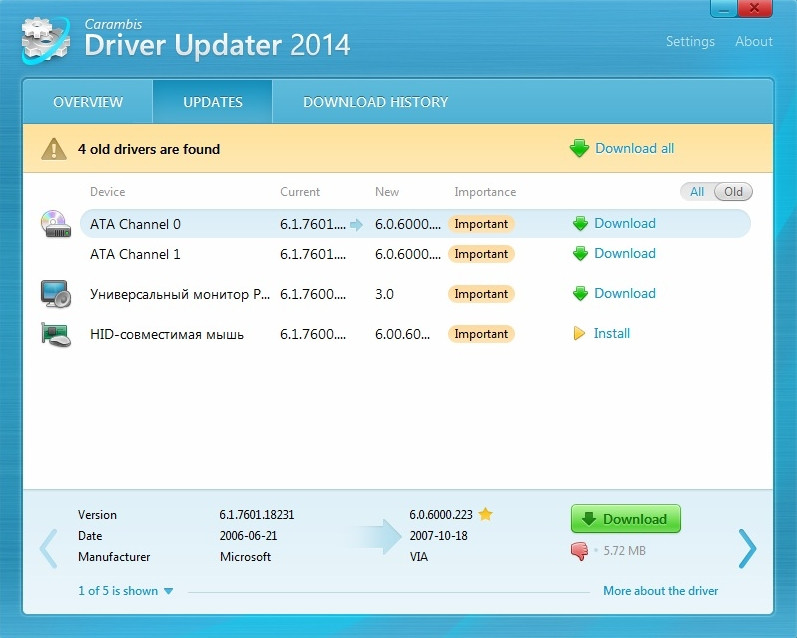This screenshot has height=638, width=797.
Task: Click the mouse card device icon
Action: (55, 334)
